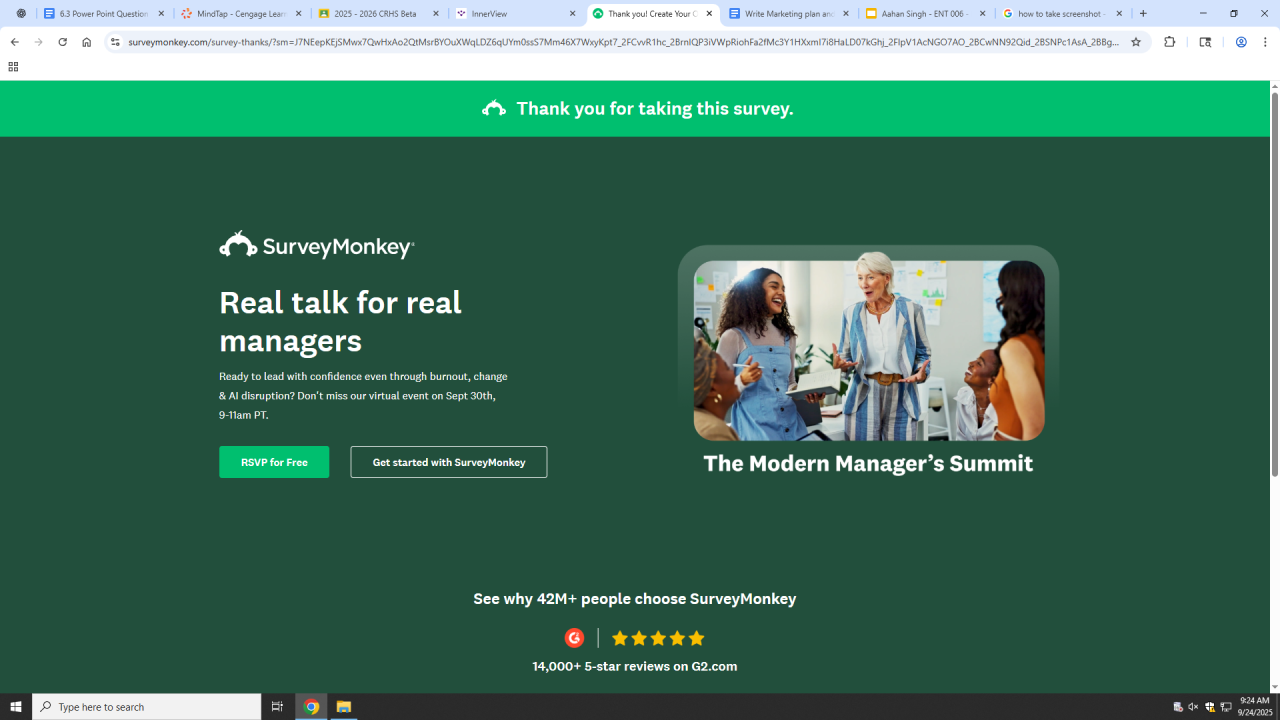Click the browser forward arrow
The image size is (1280, 720).
coord(39,42)
